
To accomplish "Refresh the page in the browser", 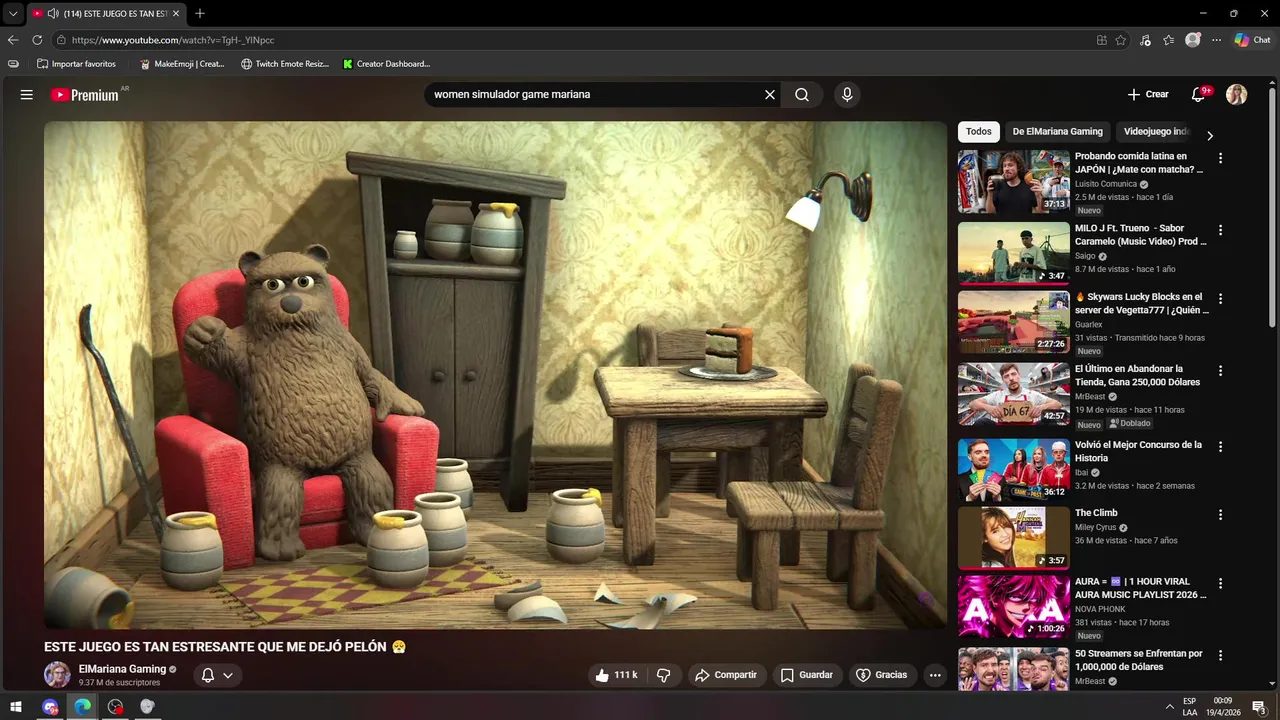I will coord(37,40).
